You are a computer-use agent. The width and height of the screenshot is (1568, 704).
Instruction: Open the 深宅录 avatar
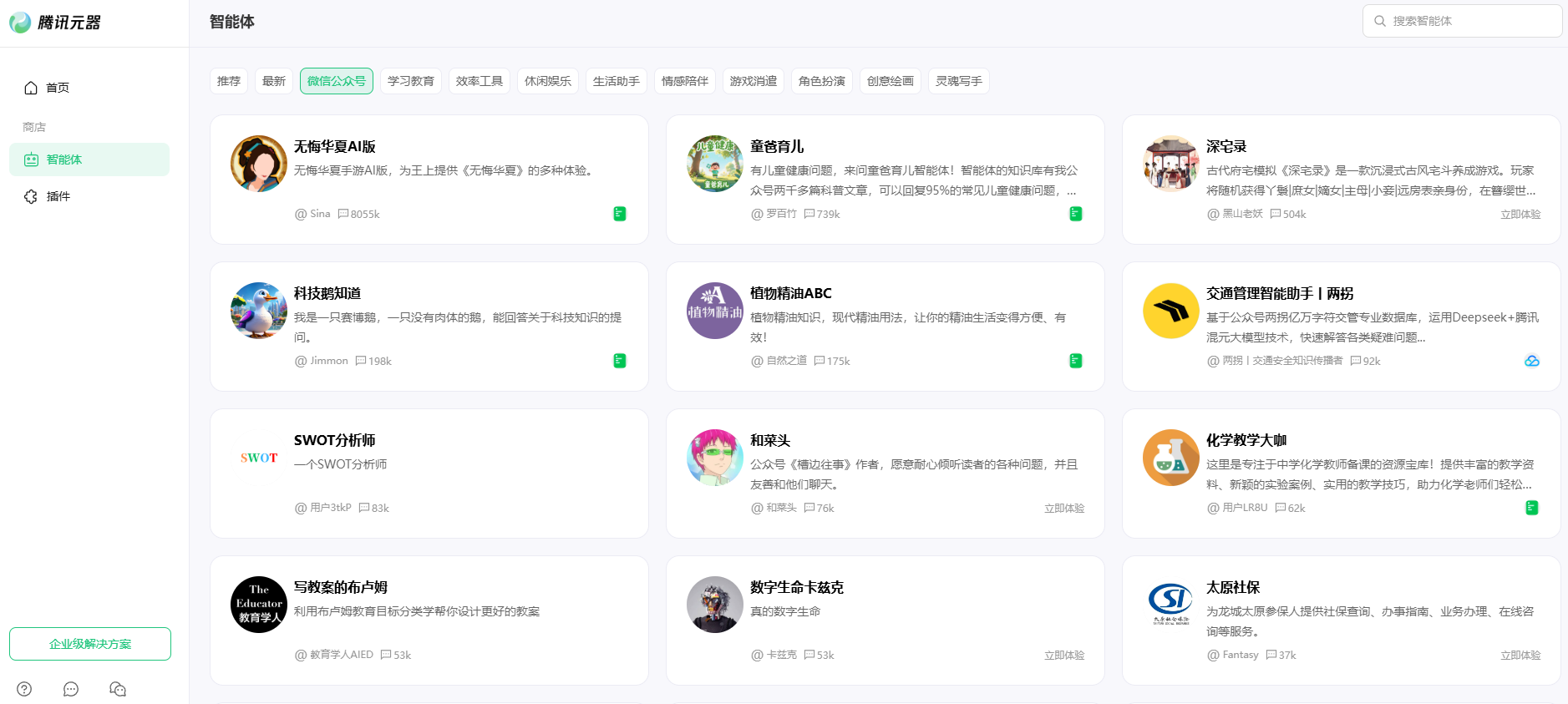(1171, 164)
